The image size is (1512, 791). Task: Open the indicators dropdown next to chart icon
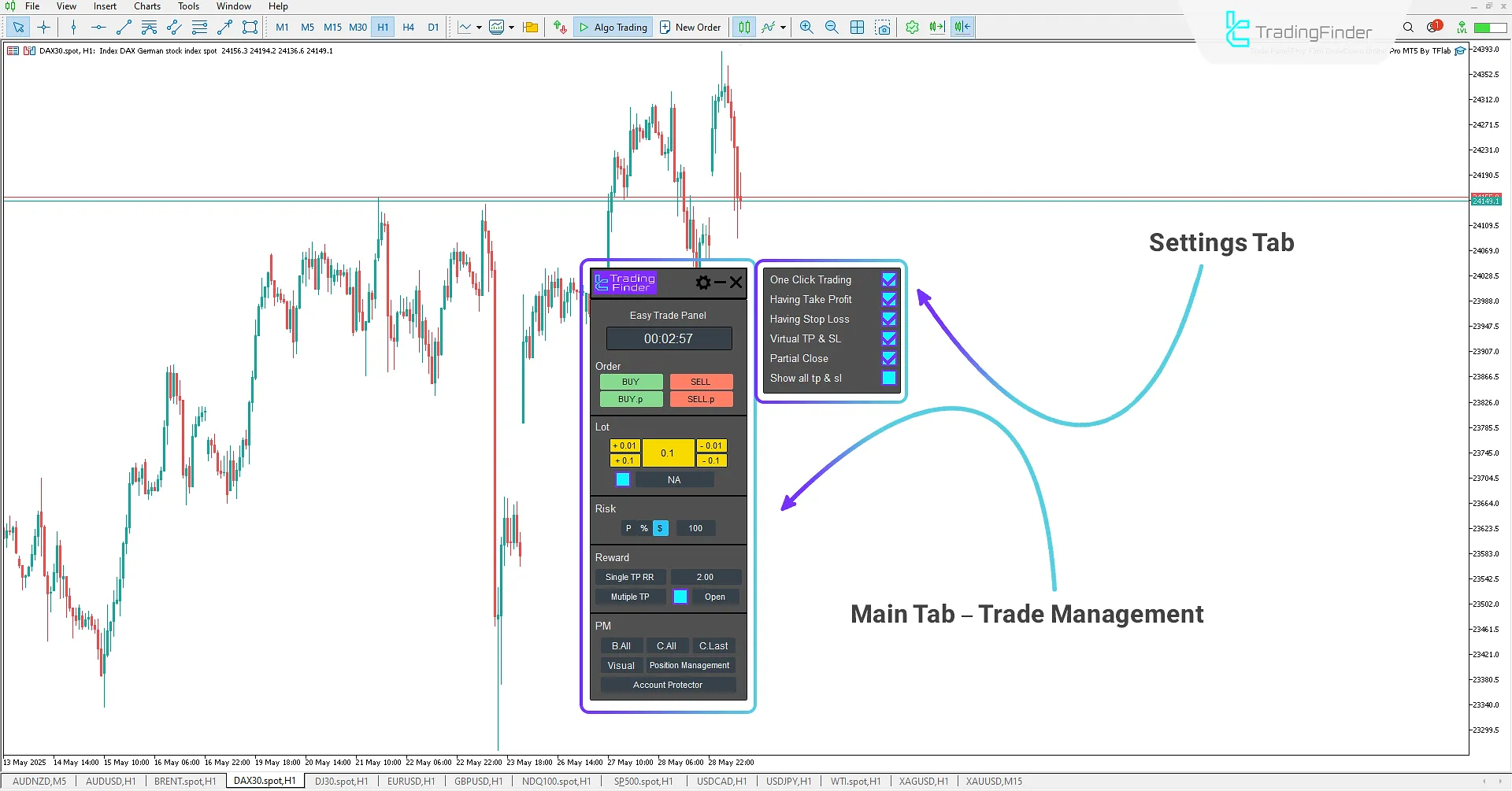510,27
